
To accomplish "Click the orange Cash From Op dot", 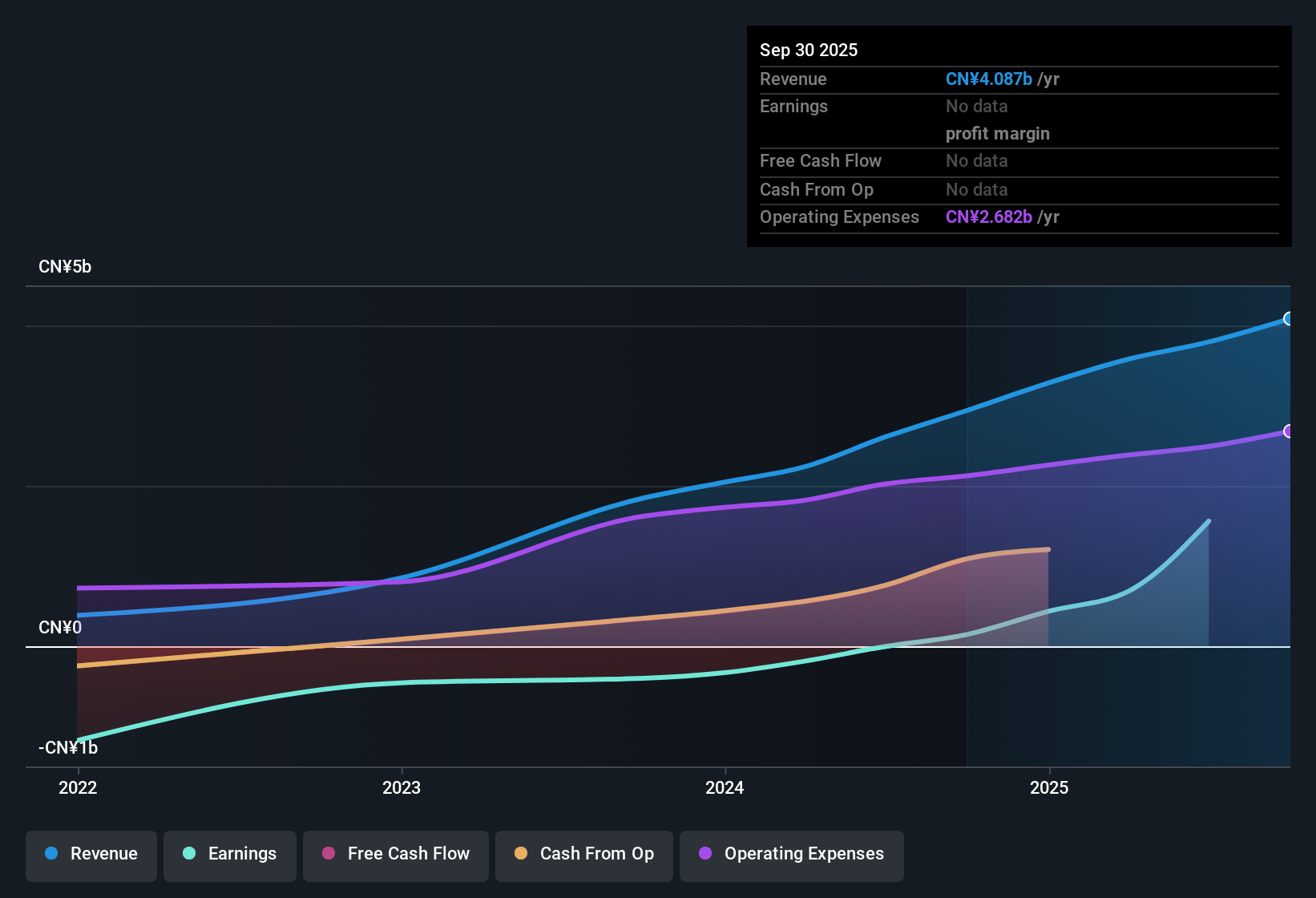I will 520,854.
